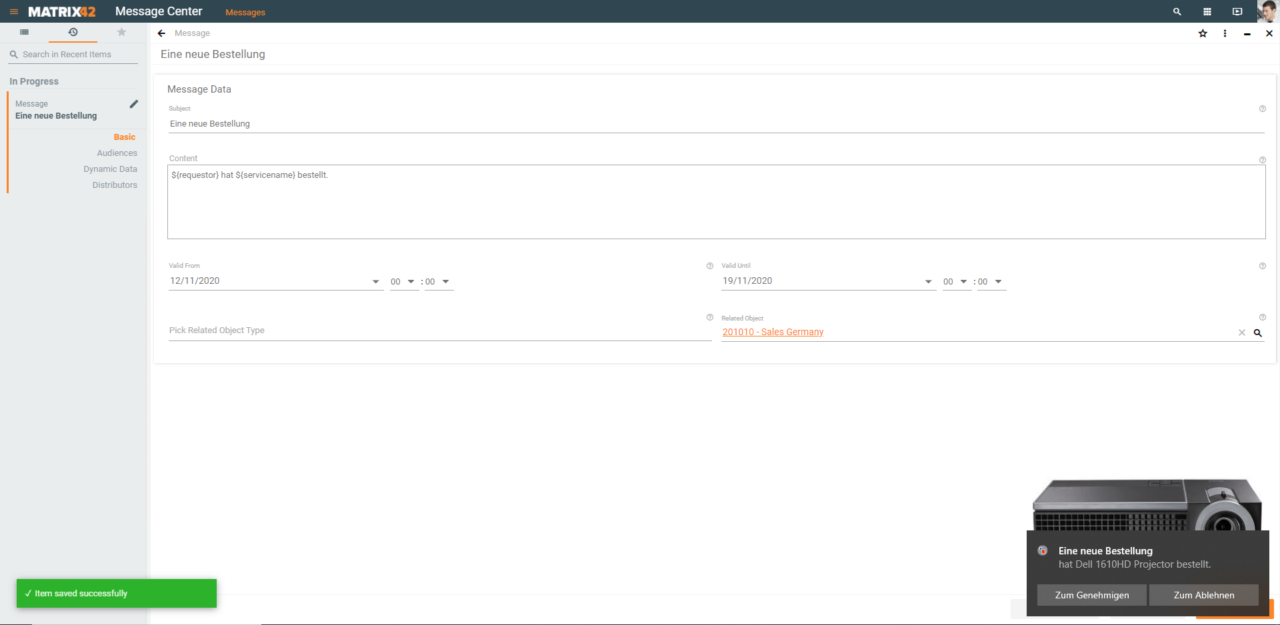Expand the Valid Until date dropdown
This screenshot has height=625, width=1280.
click(x=929, y=282)
